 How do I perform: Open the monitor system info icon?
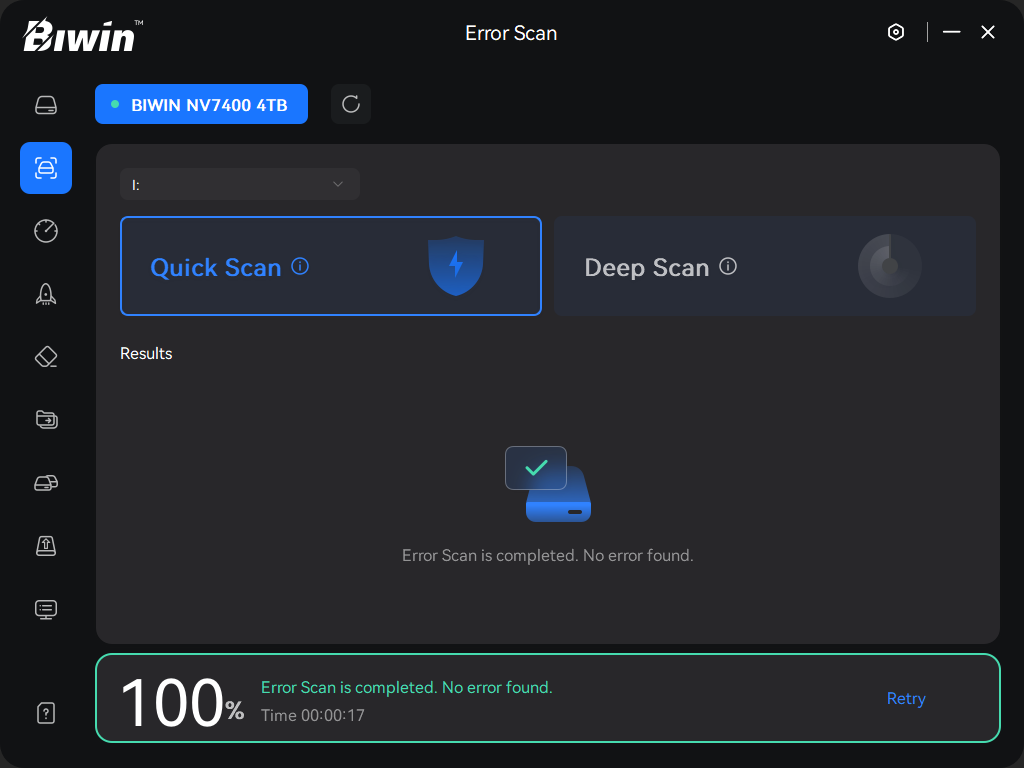pyautogui.click(x=46, y=609)
